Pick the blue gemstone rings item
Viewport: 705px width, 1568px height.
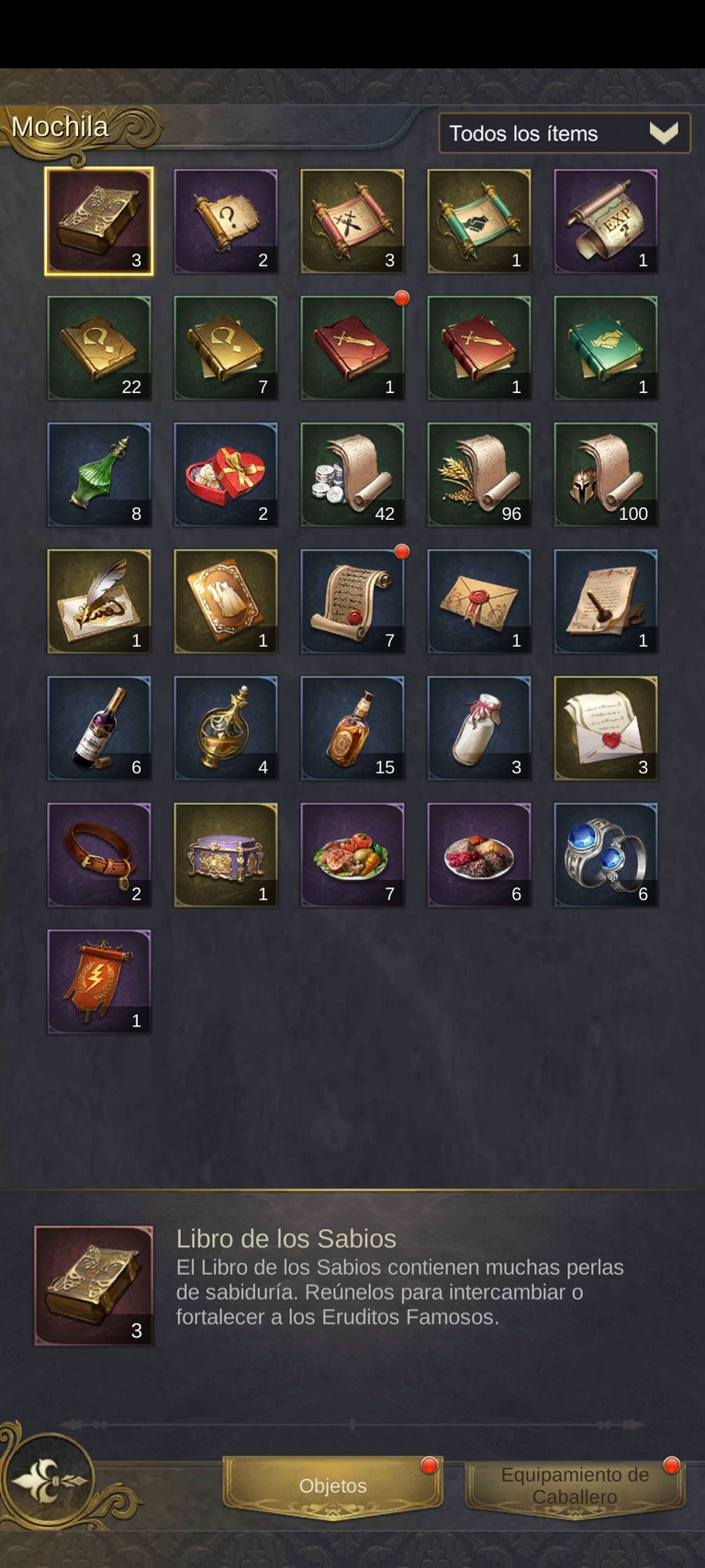(x=606, y=855)
